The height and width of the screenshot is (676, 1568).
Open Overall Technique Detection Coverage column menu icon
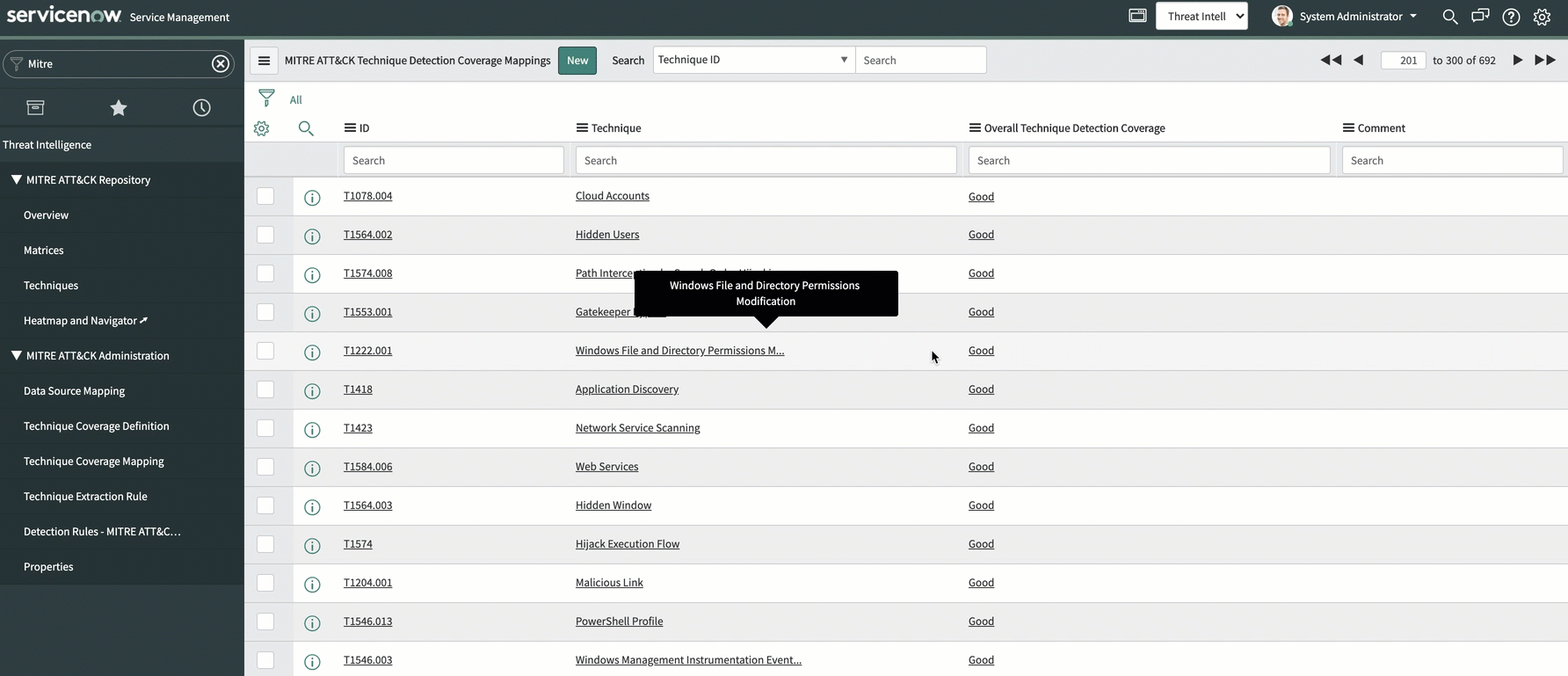click(x=975, y=127)
